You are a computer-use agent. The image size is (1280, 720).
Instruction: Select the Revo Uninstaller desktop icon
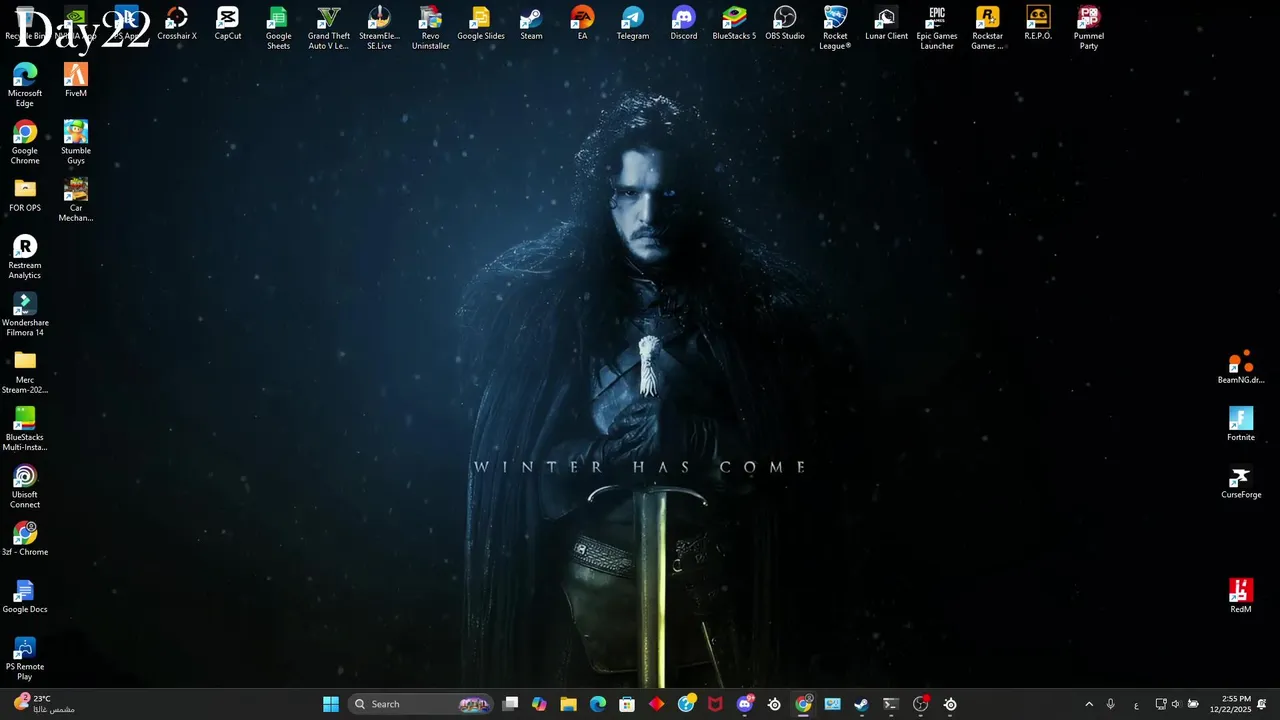430,28
